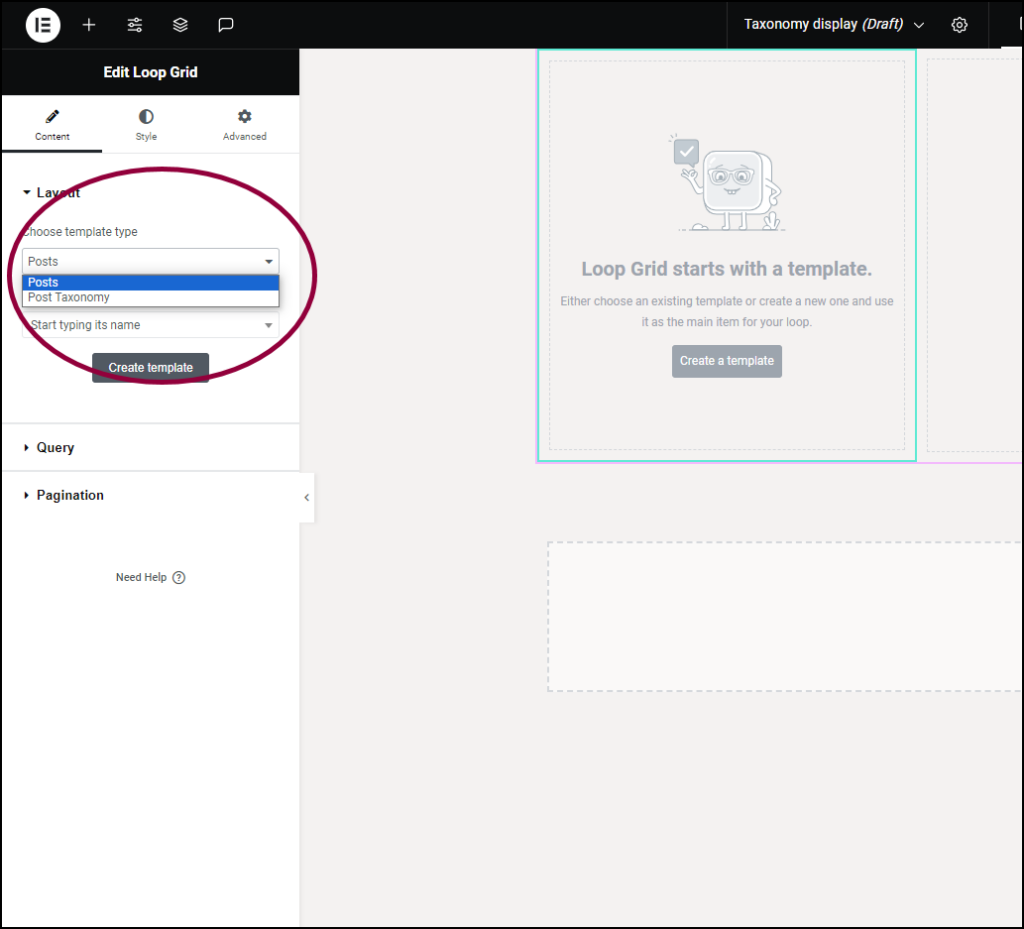
Task: Select the Content tab pencil icon
Action: (x=52, y=117)
